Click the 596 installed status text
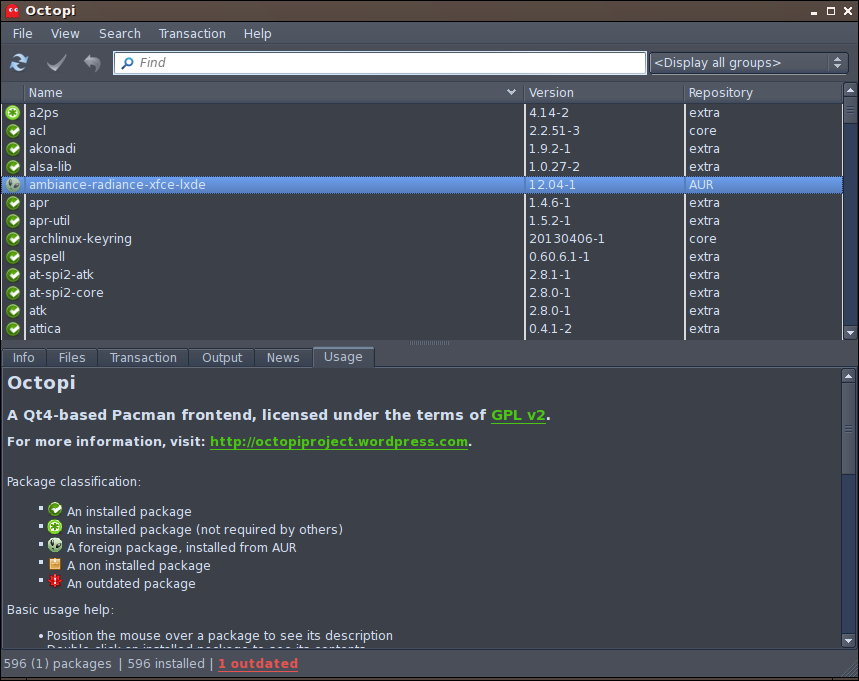 pyautogui.click(x=166, y=663)
